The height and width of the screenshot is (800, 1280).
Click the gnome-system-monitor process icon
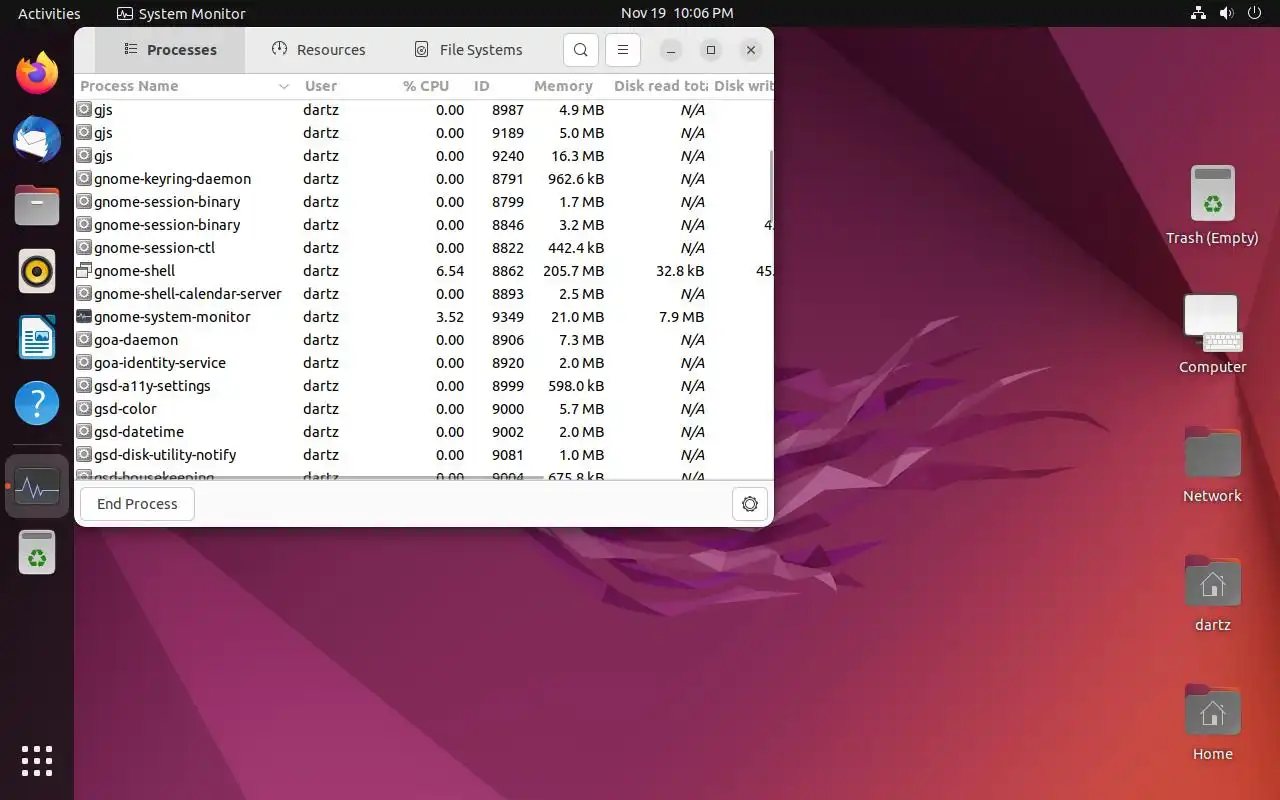[84, 317]
